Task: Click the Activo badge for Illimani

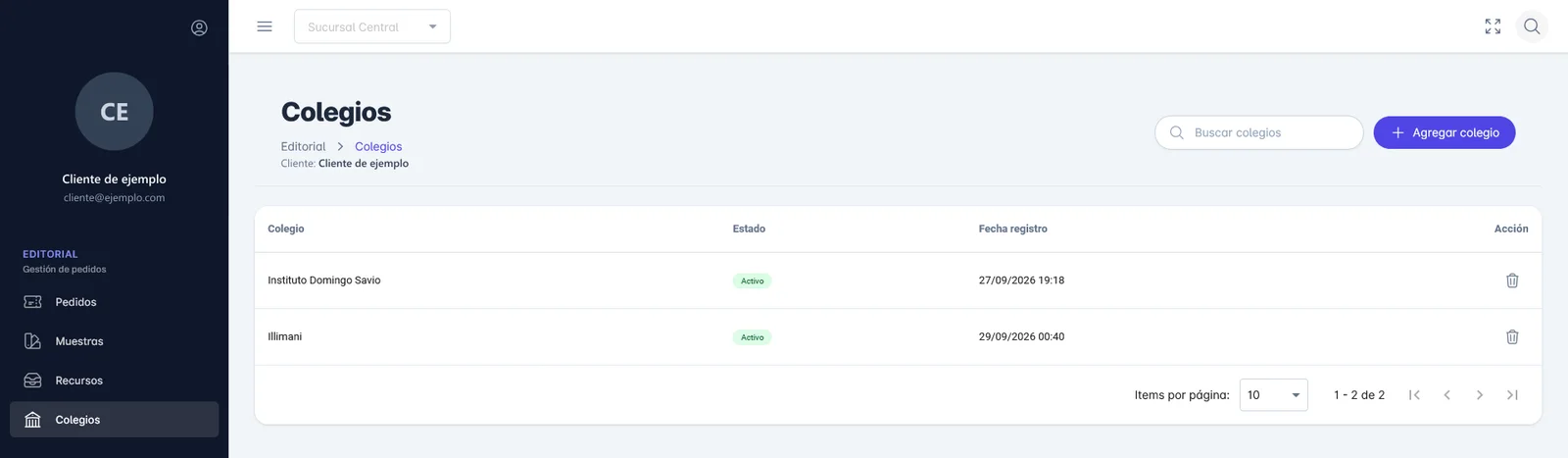Action: [x=753, y=337]
